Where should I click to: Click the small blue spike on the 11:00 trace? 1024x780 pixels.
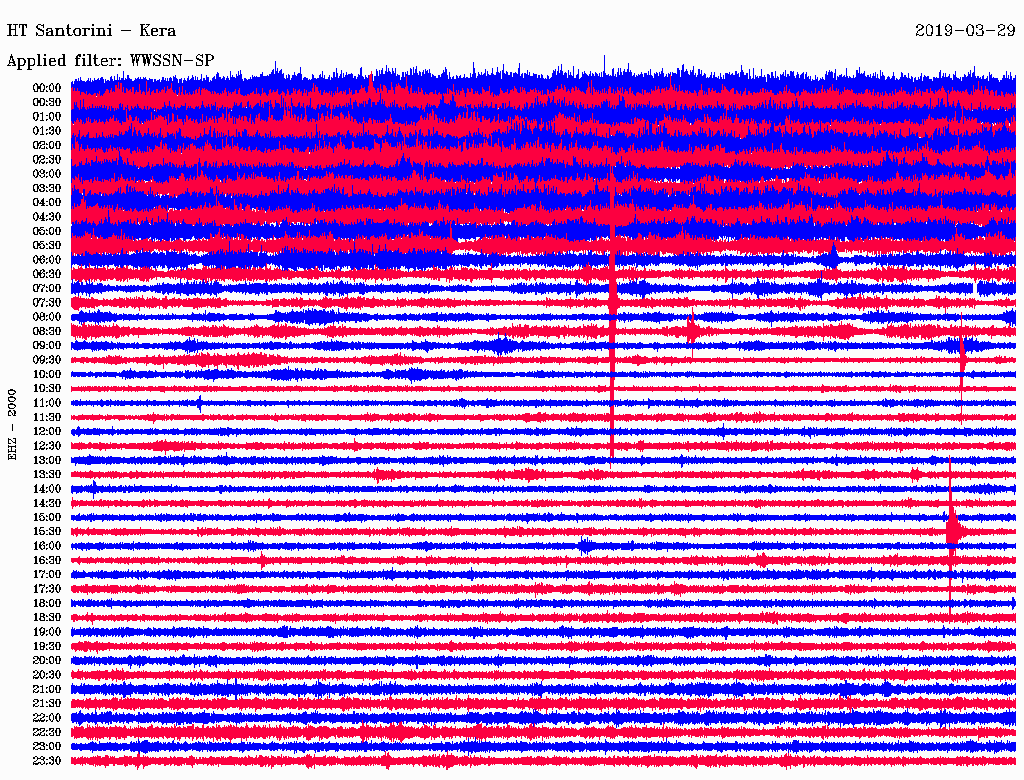tap(199, 403)
